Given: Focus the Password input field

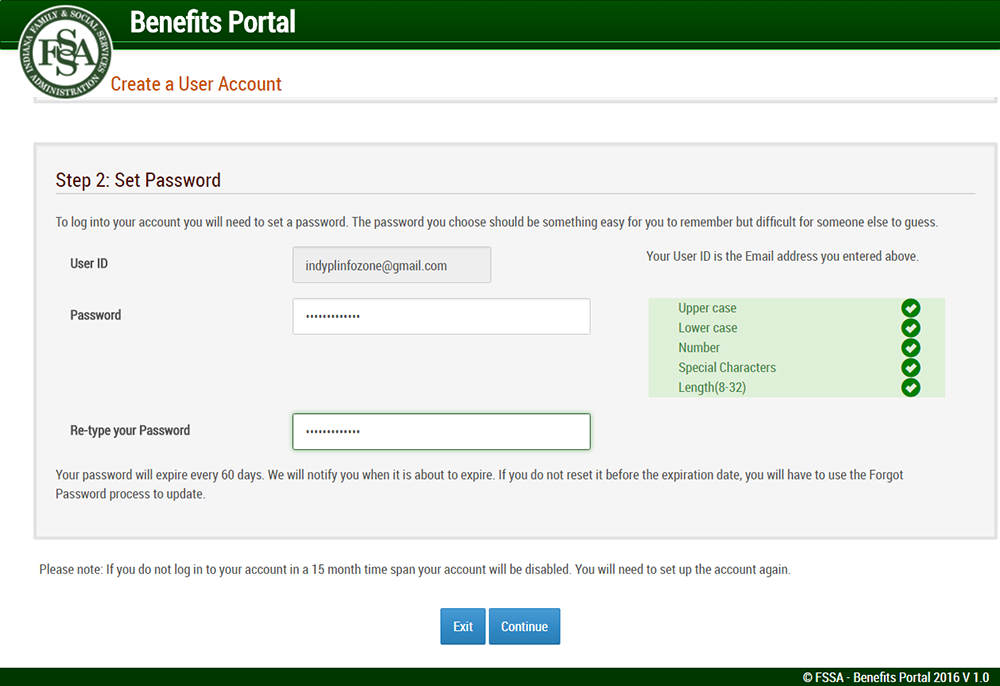Looking at the screenshot, I should point(441,316).
